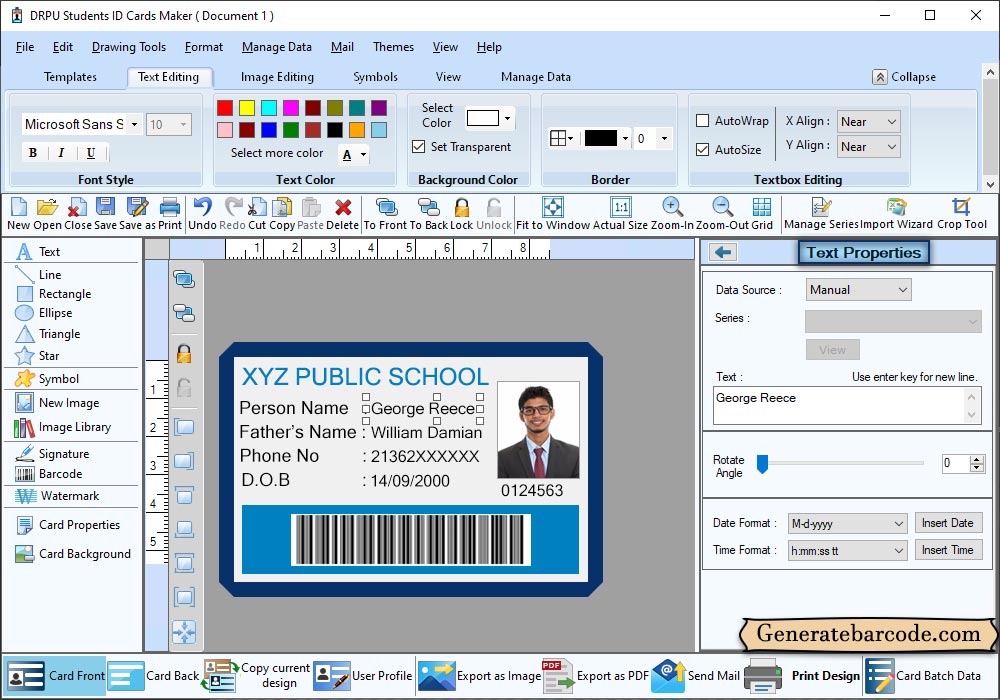This screenshot has height=700, width=1000.
Task: Open Manage Series tool
Action: click(x=821, y=214)
